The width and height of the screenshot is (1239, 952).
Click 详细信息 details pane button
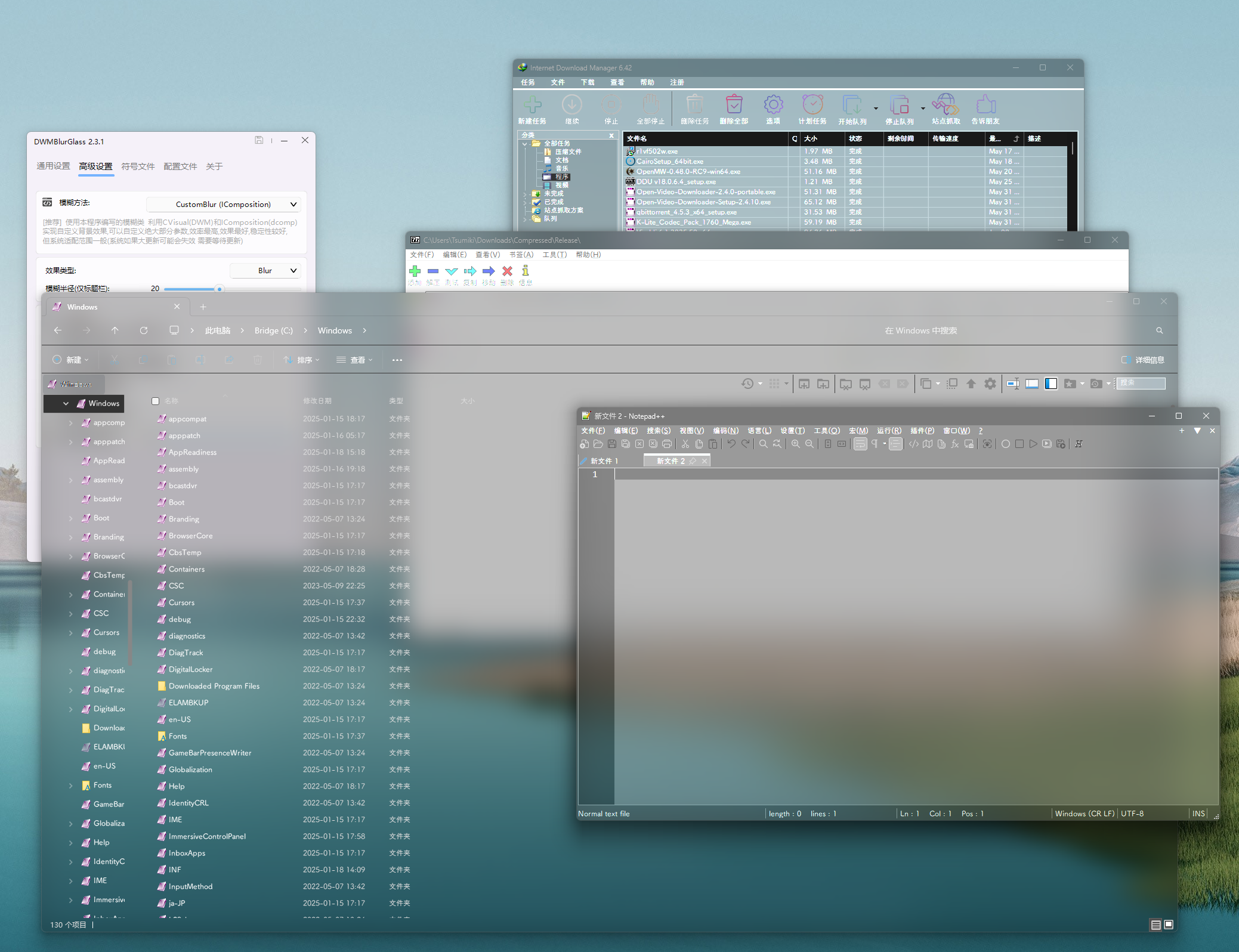tap(1142, 360)
